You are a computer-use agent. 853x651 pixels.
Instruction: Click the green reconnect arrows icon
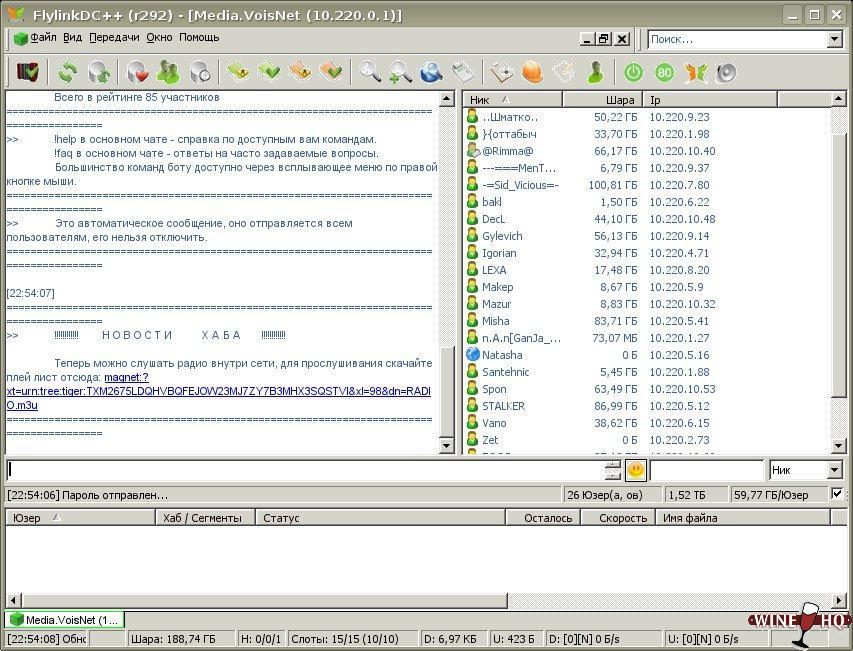tap(67, 72)
